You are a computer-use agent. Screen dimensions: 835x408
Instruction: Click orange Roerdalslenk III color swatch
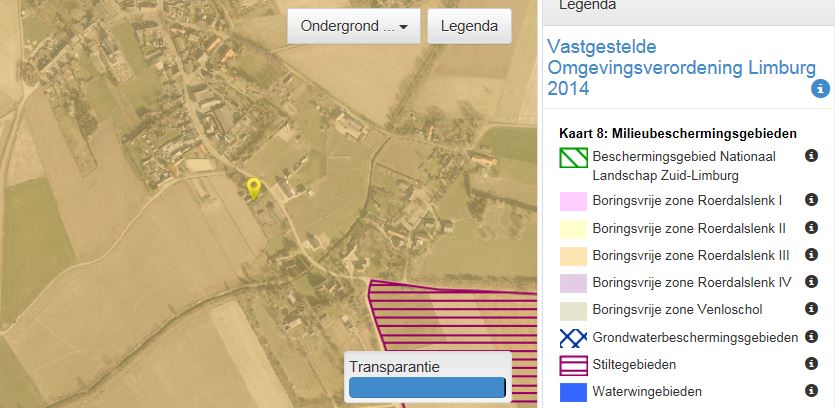[x=574, y=256]
